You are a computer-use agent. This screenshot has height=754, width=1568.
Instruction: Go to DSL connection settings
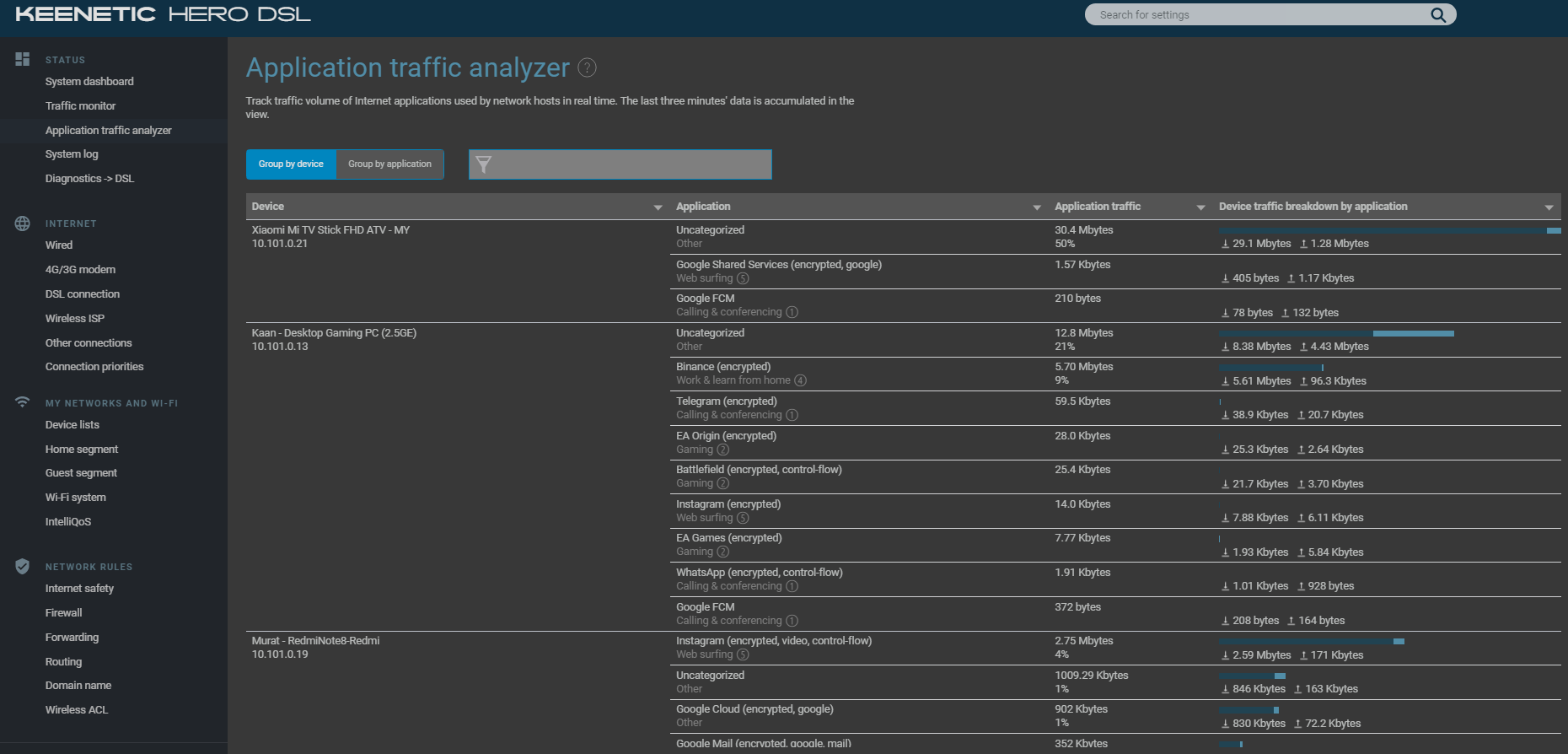83,294
